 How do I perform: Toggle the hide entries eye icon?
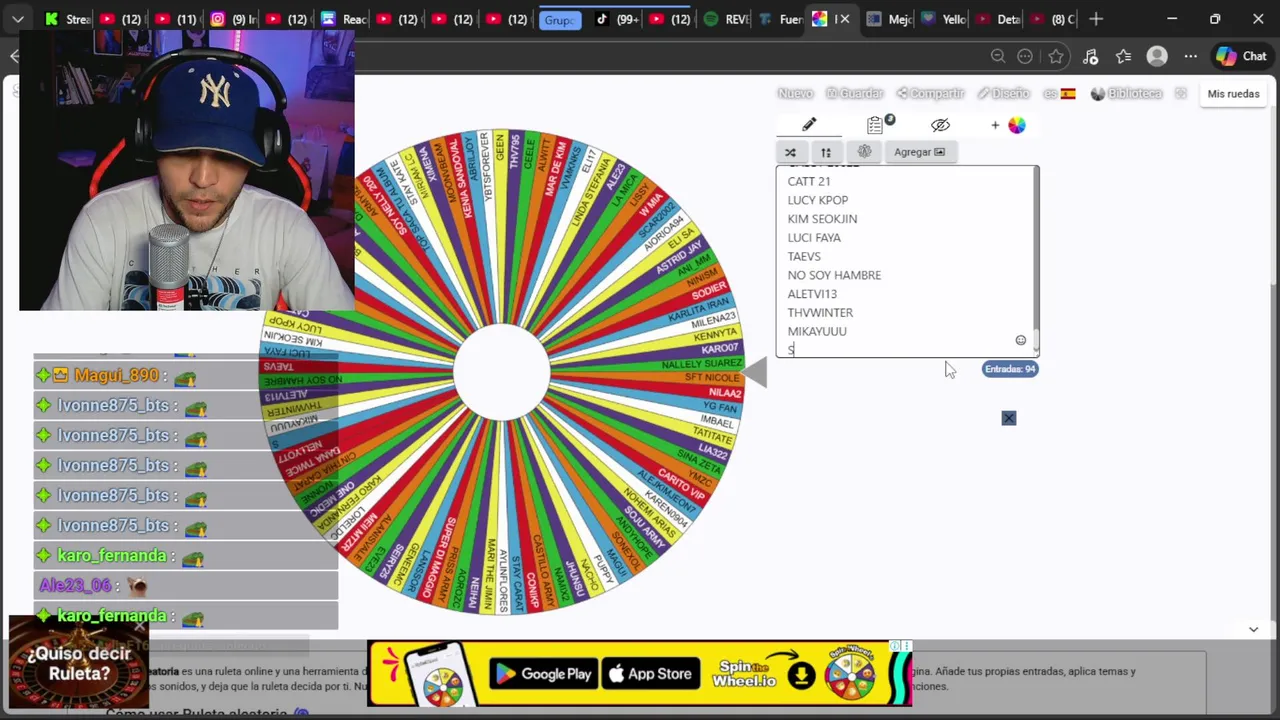click(940, 125)
